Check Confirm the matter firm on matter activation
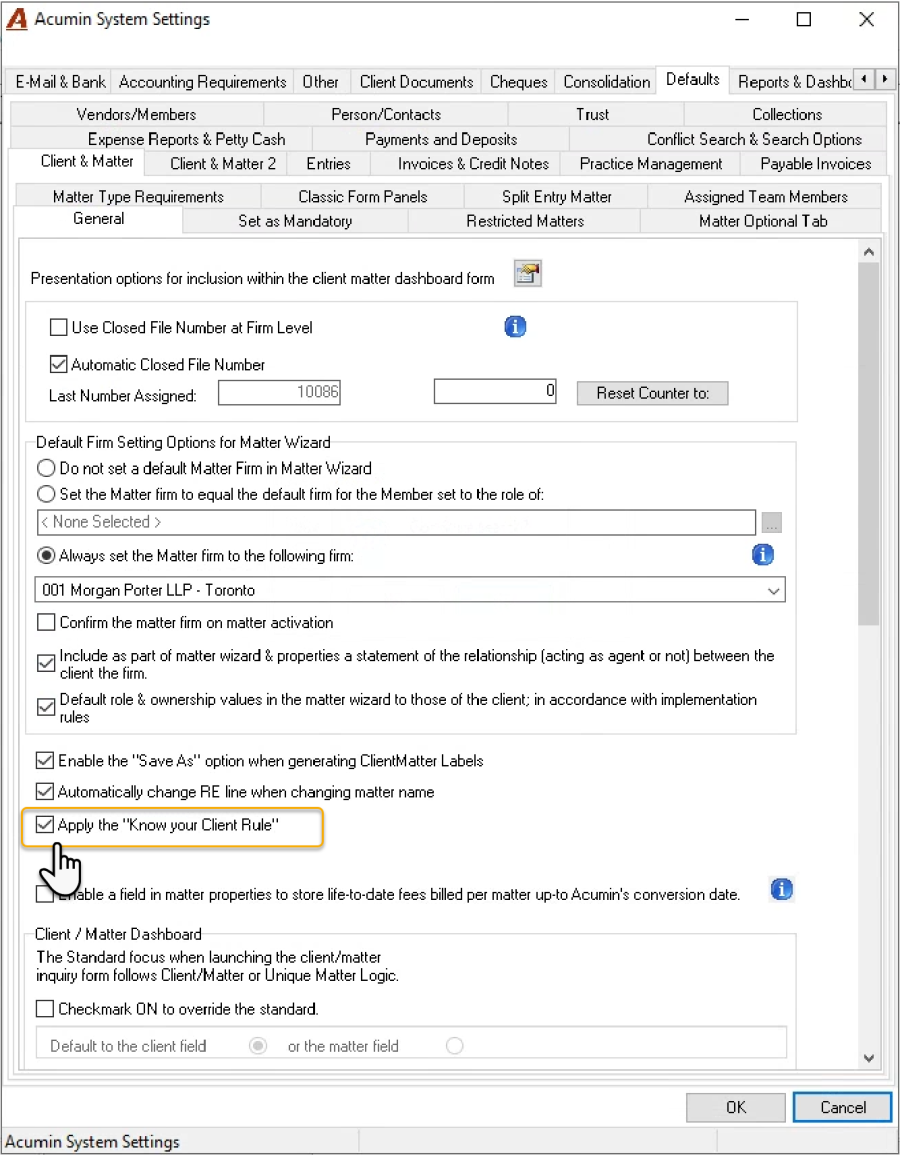The width and height of the screenshot is (900, 1155). [x=46, y=622]
